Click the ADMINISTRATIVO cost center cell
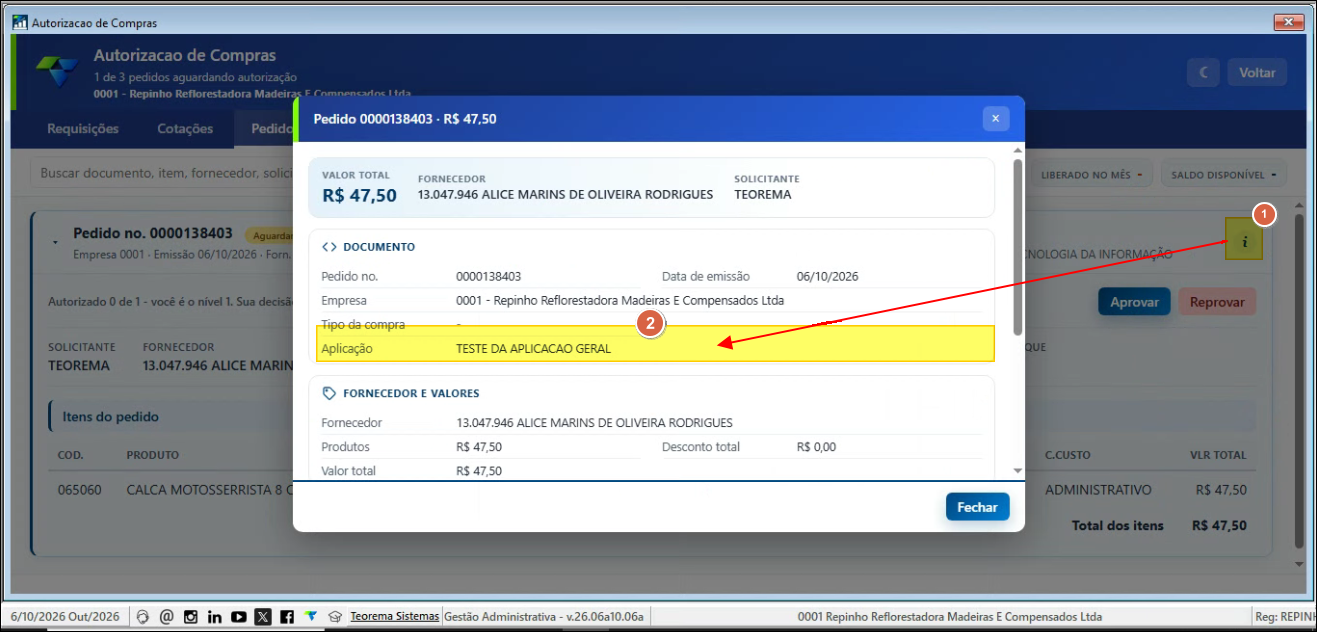 (1098, 490)
